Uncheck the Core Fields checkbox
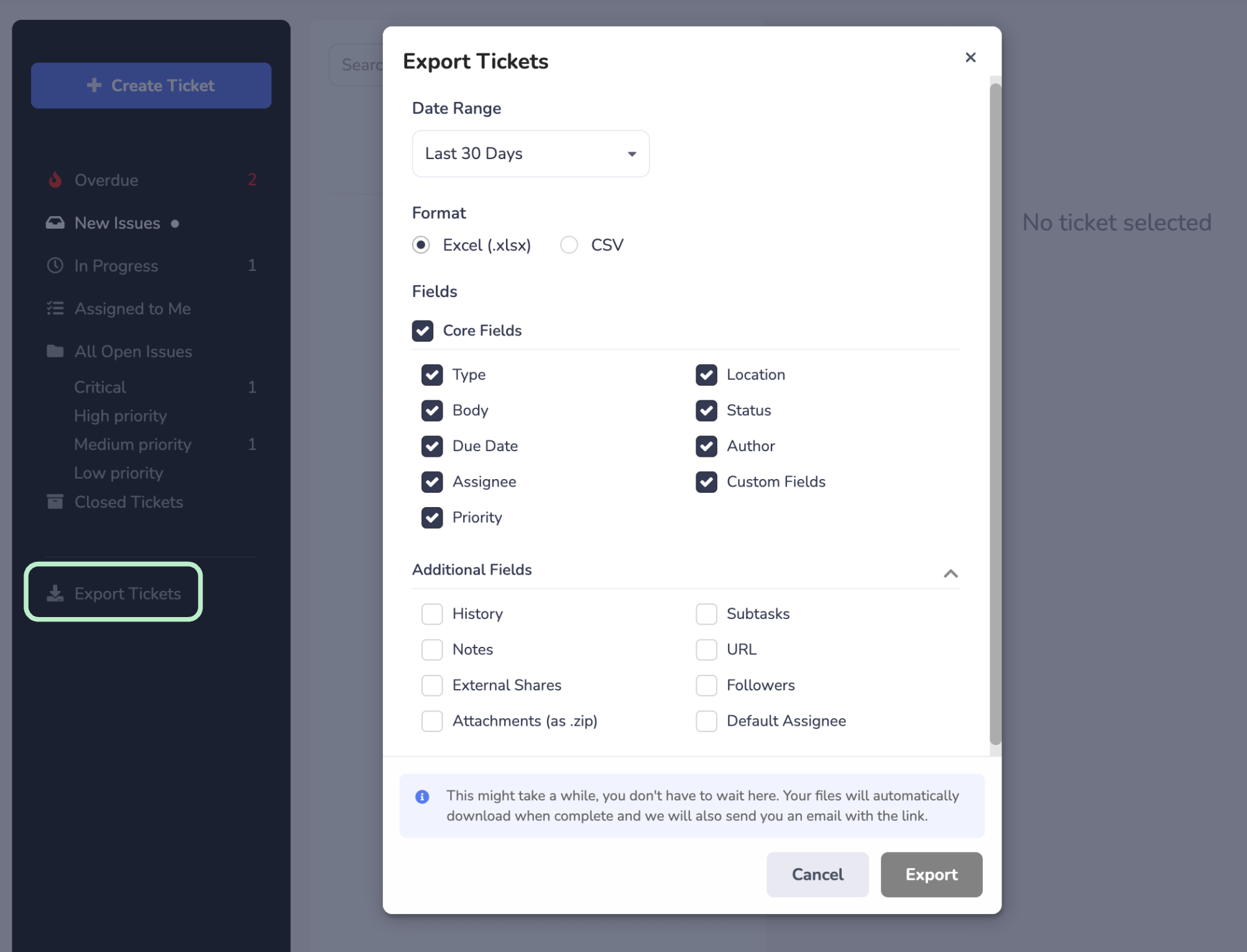Screen dimensions: 1247x952 click(423, 331)
